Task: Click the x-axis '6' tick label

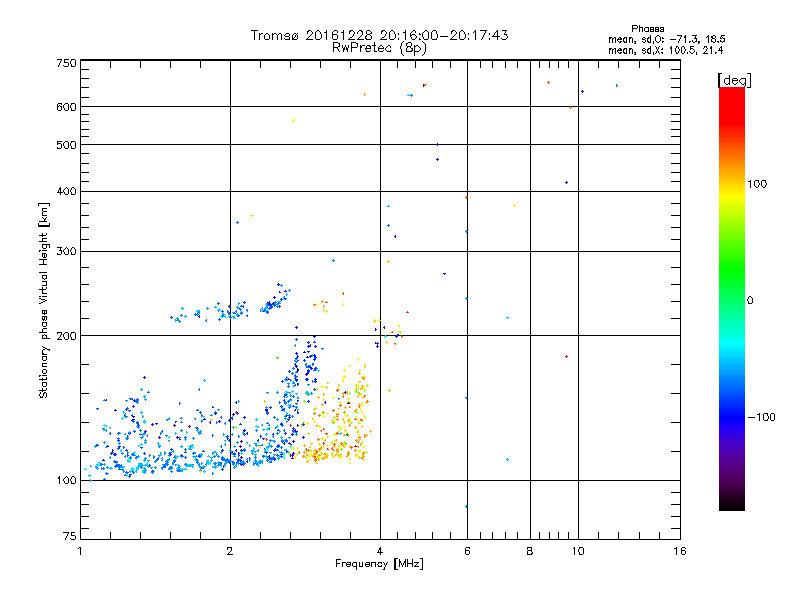Action: click(x=467, y=551)
